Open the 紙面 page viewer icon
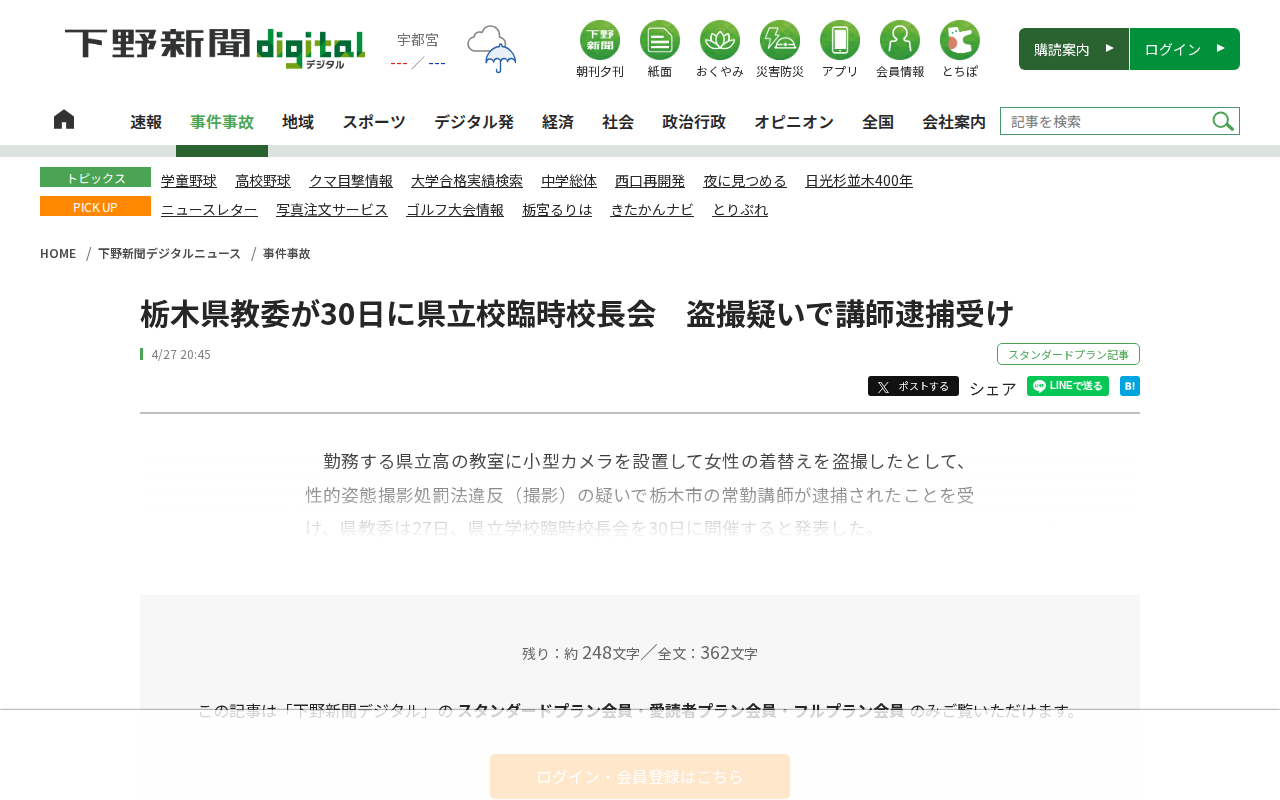The image size is (1280, 800). (660, 49)
